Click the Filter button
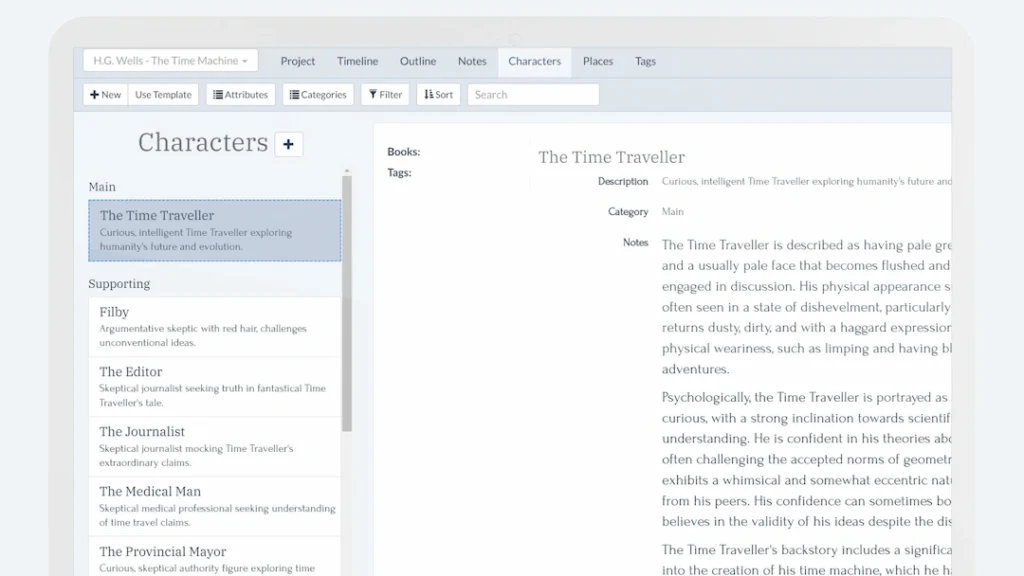 coord(385,95)
